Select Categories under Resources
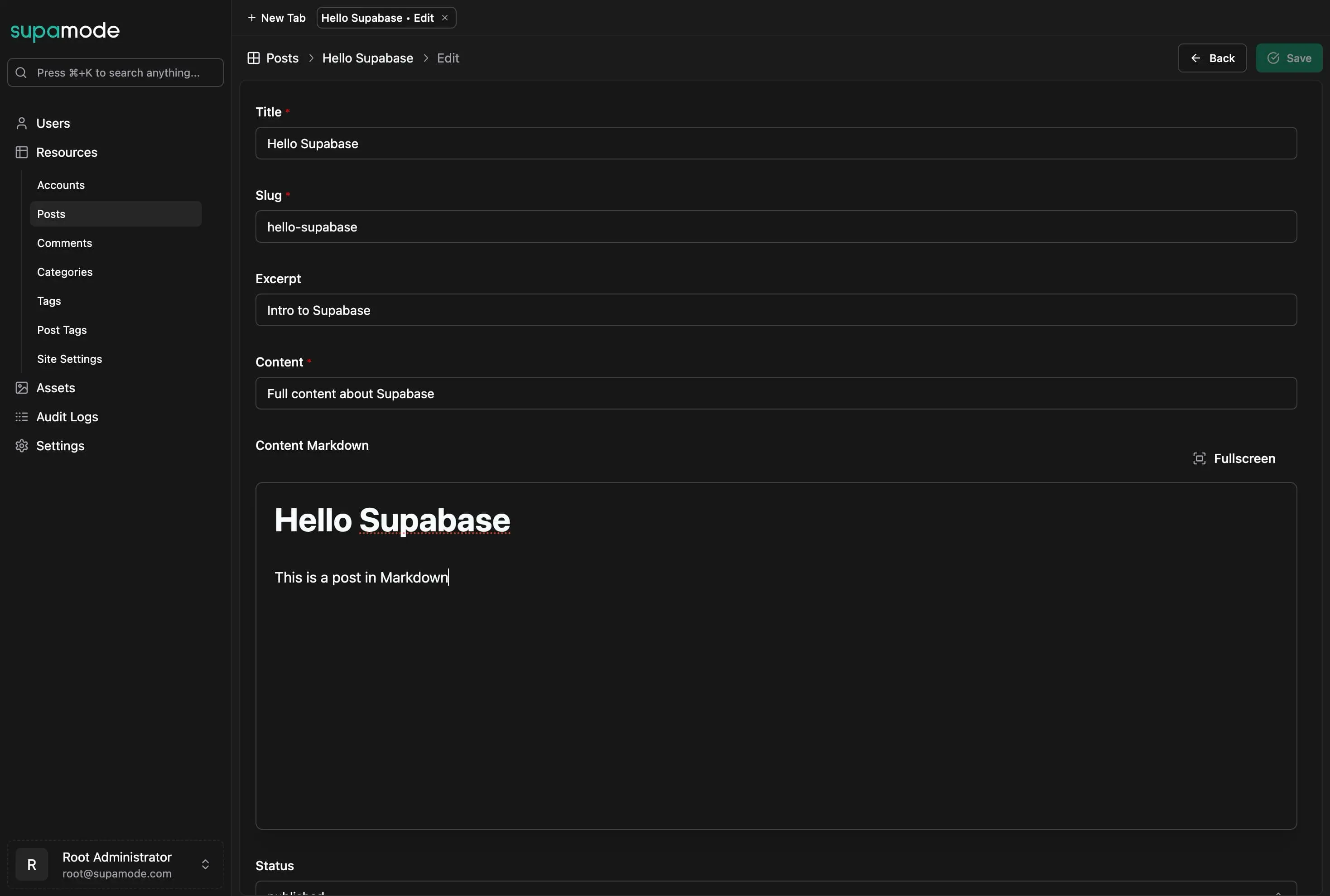This screenshot has height=896, width=1330. coord(65,273)
